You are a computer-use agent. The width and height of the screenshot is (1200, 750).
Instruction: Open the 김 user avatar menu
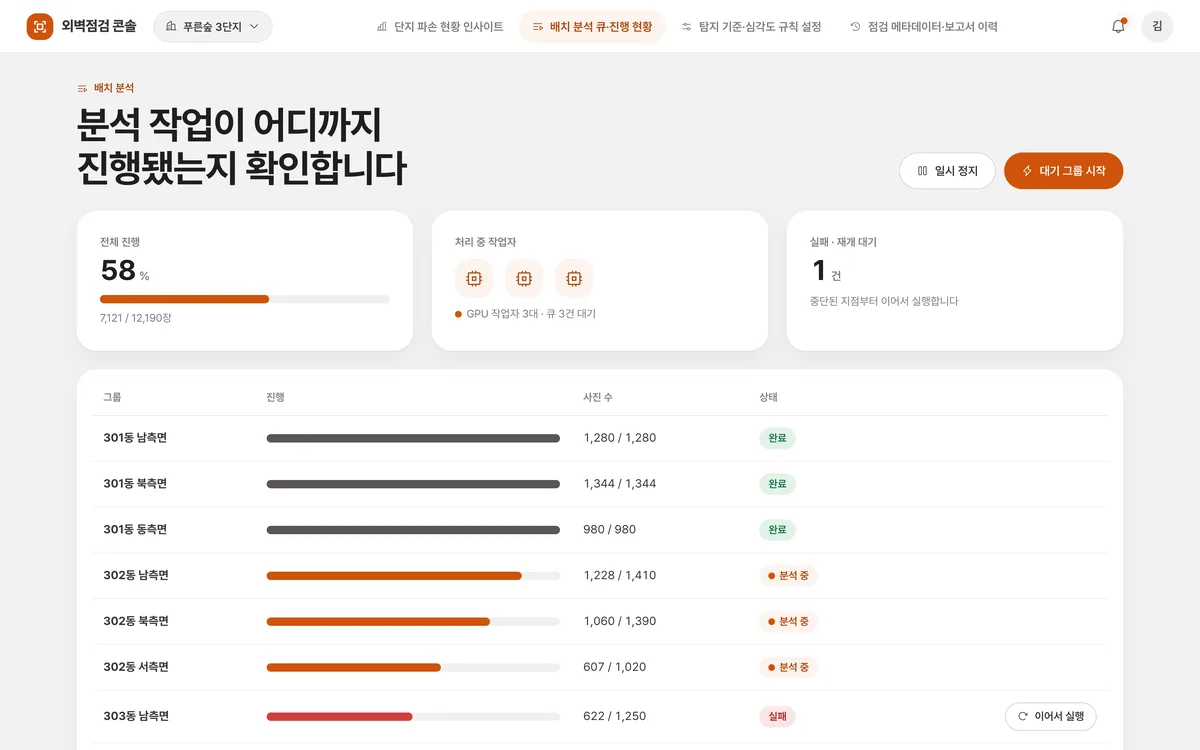pyautogui.click(x=1157, y=27)
